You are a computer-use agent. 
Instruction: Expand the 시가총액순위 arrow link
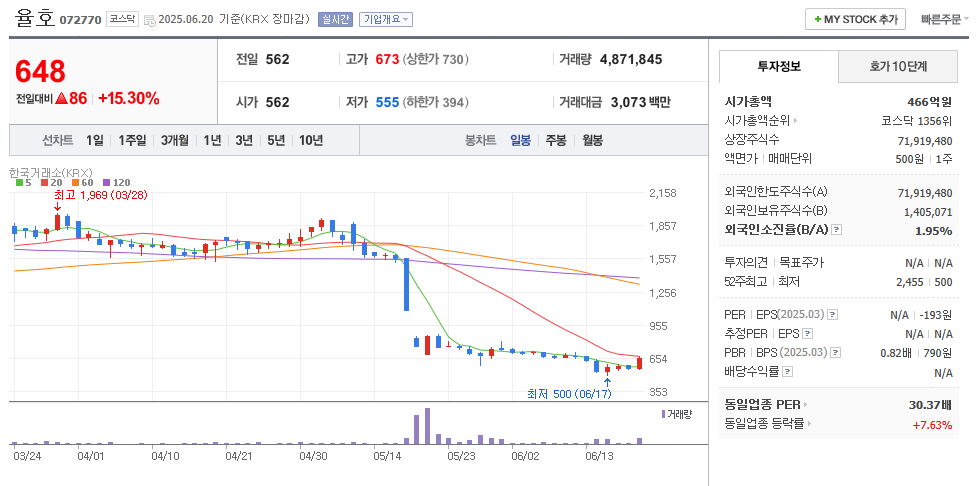click(x=795, y=121)
